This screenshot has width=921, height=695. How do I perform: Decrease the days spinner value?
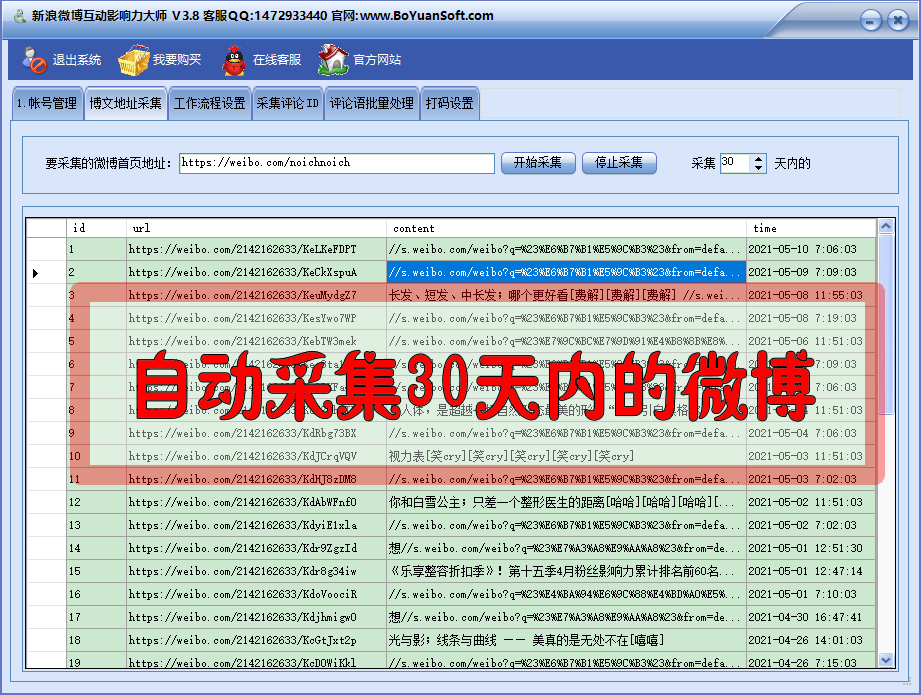click(759, 168)
